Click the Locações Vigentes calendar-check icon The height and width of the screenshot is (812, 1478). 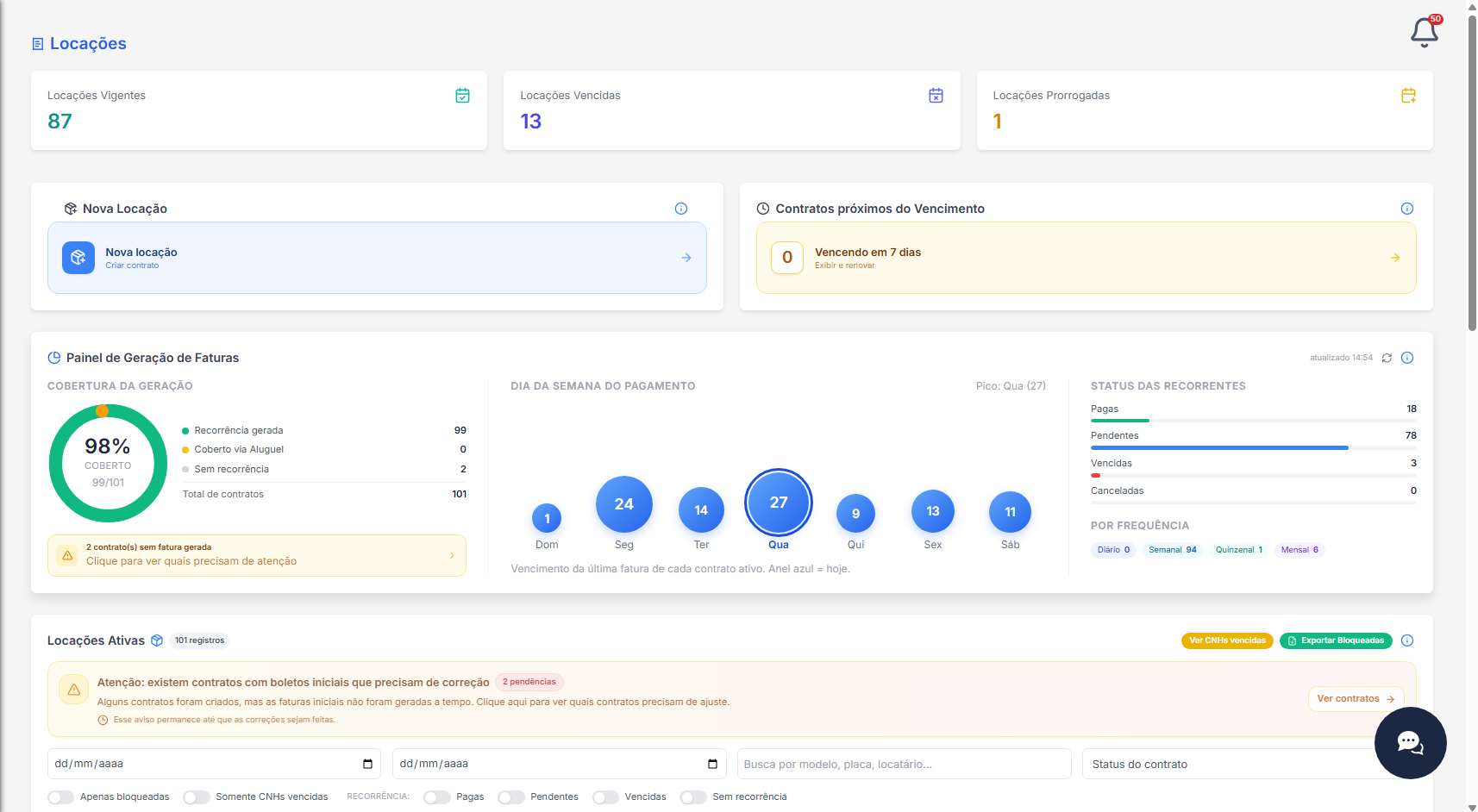point(462,96)
